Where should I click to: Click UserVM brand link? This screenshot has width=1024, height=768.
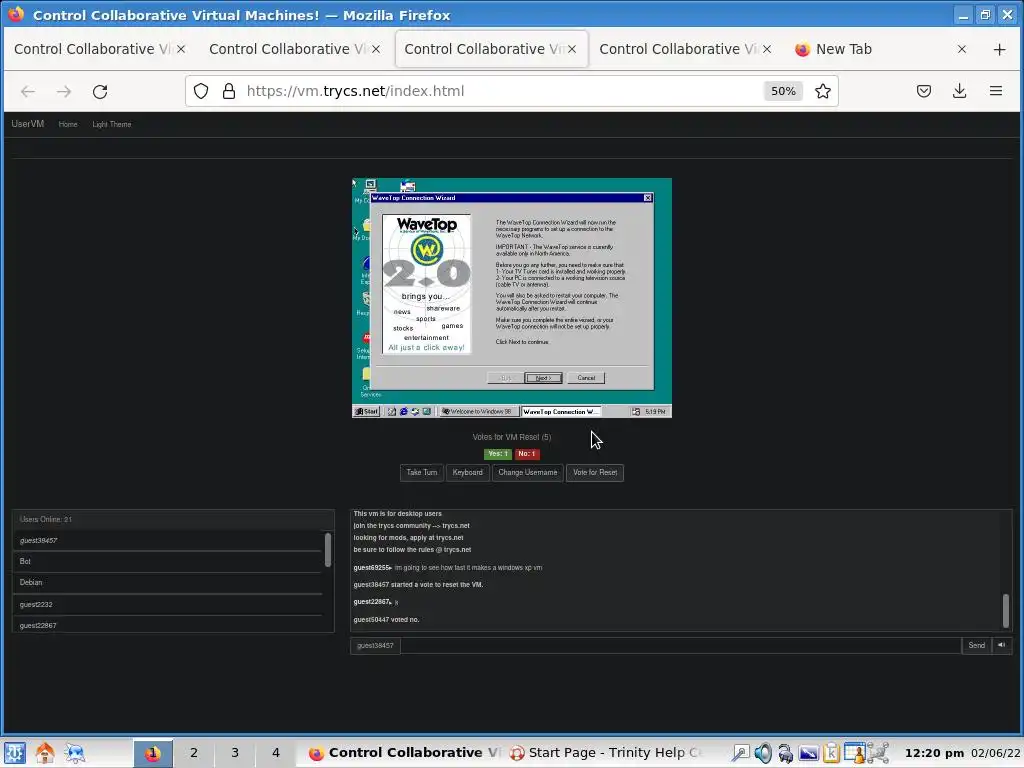(27, 124)
